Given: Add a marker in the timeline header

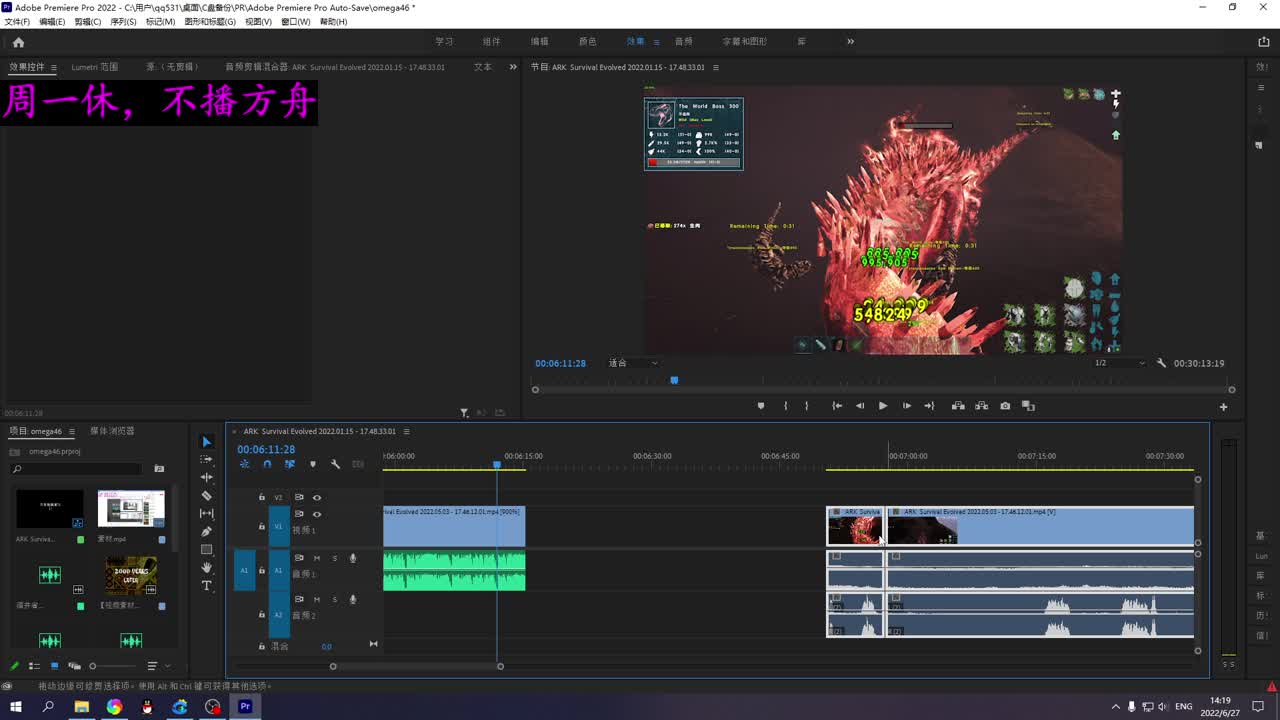Looking at the screenshot, I should click(x=313, y=464).
